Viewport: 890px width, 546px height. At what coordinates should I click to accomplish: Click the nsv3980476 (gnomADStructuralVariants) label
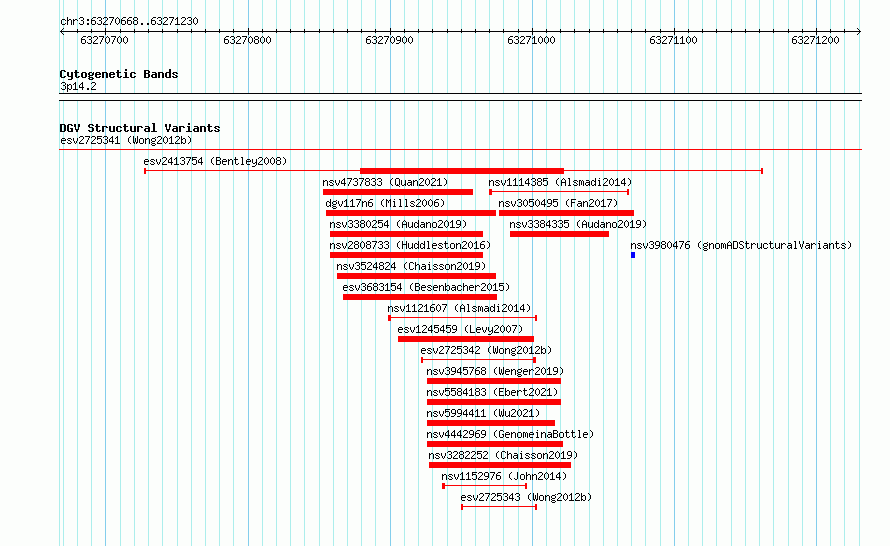point(741,245)
